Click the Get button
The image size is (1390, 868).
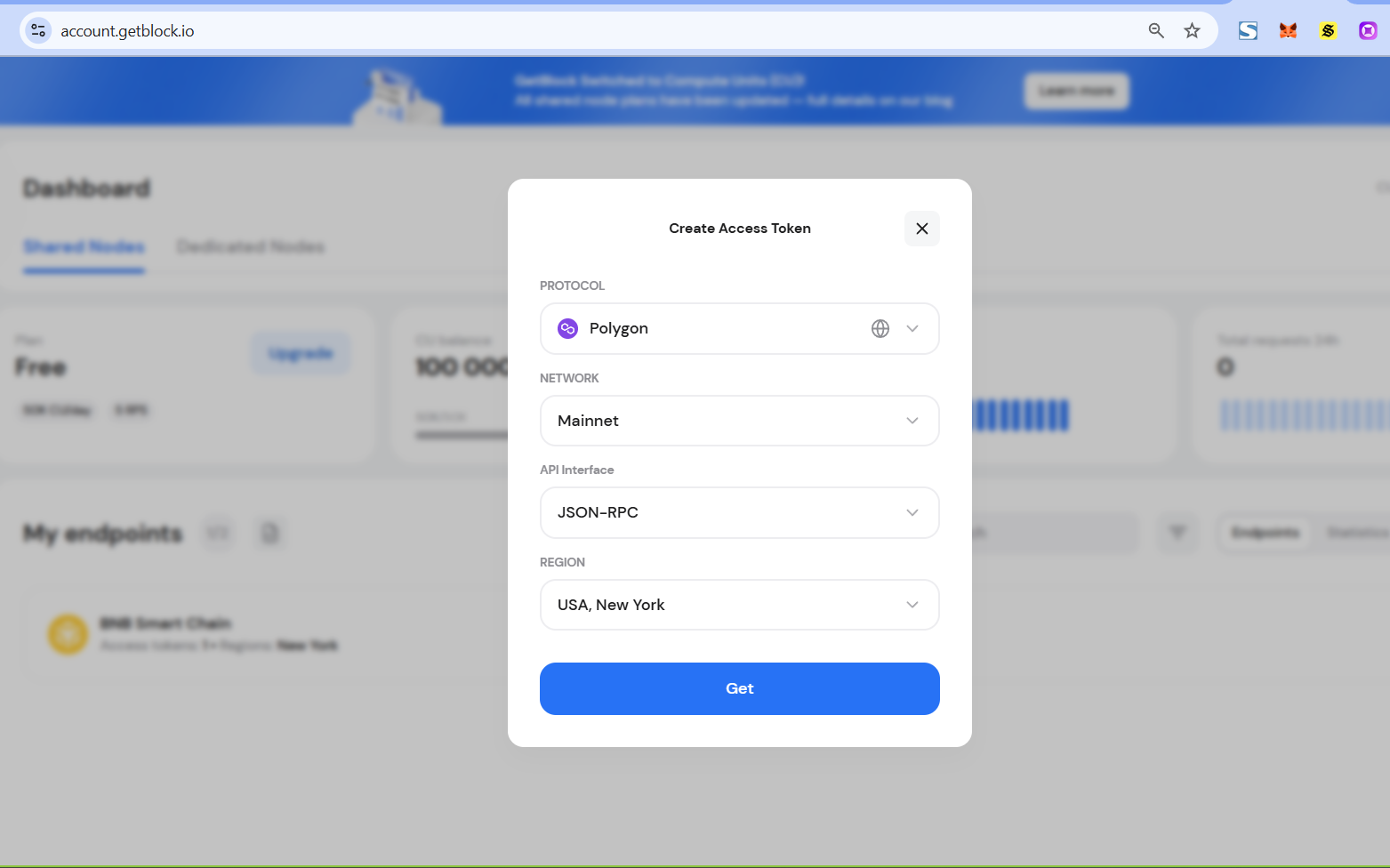(x=739, y=688)
